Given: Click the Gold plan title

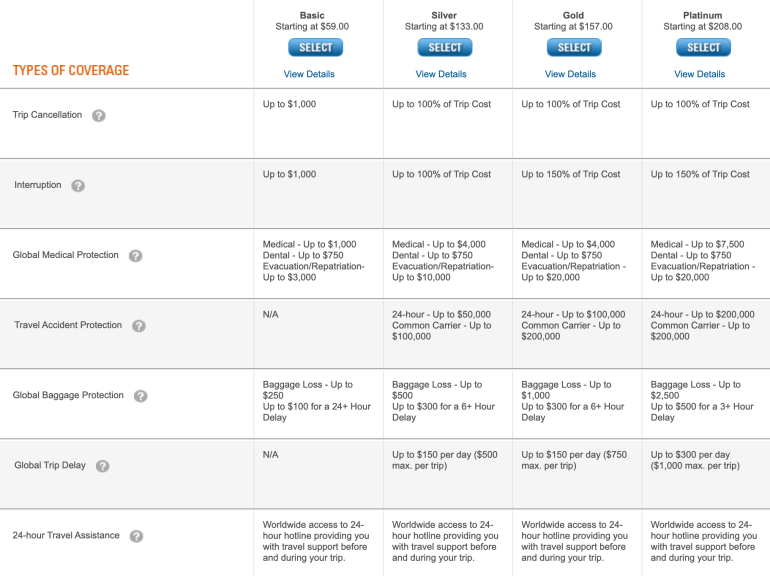Looking at the screenshot, I should [x=573, y=16].
